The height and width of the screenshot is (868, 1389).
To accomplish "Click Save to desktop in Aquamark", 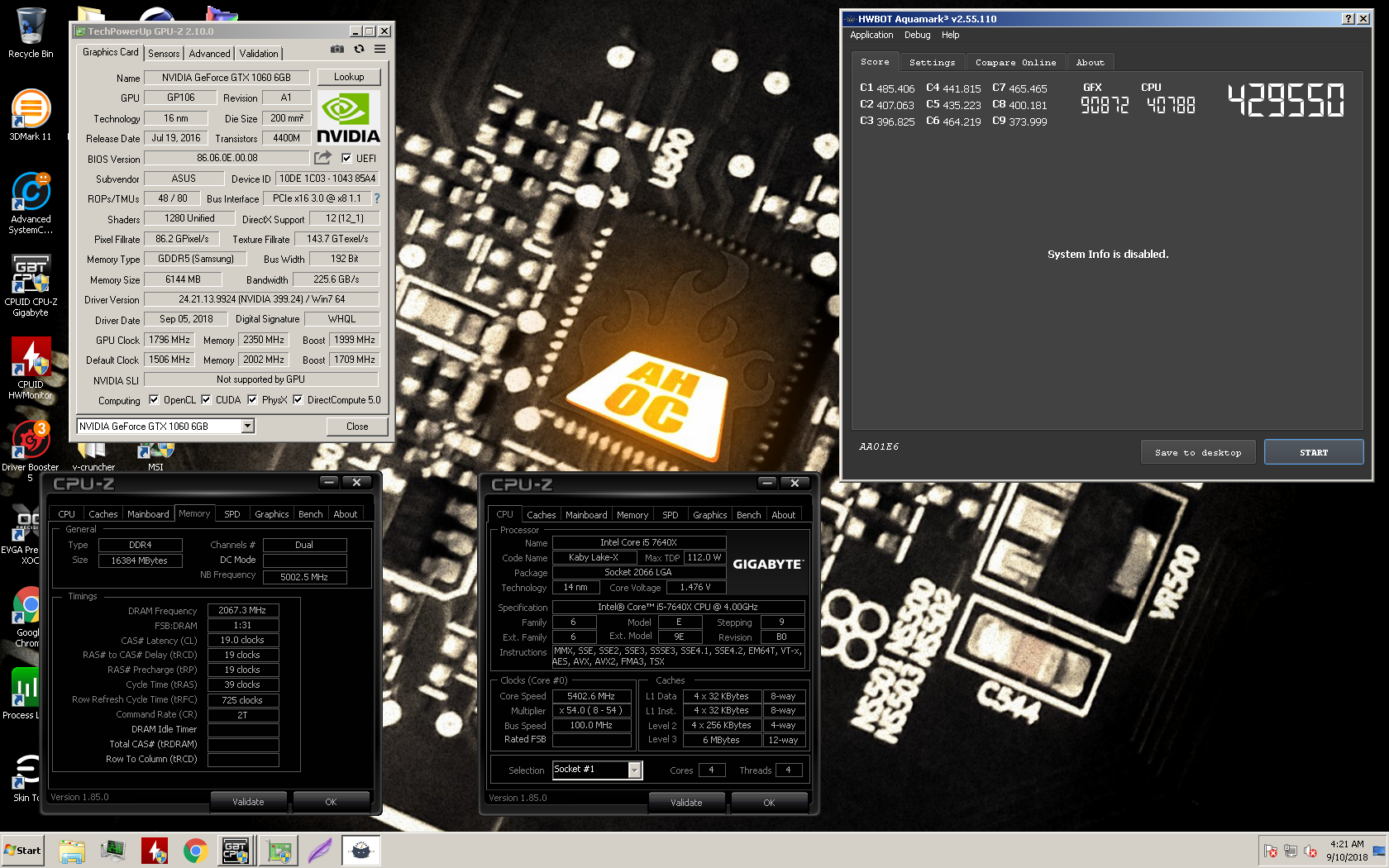I will pos(1198,452).
